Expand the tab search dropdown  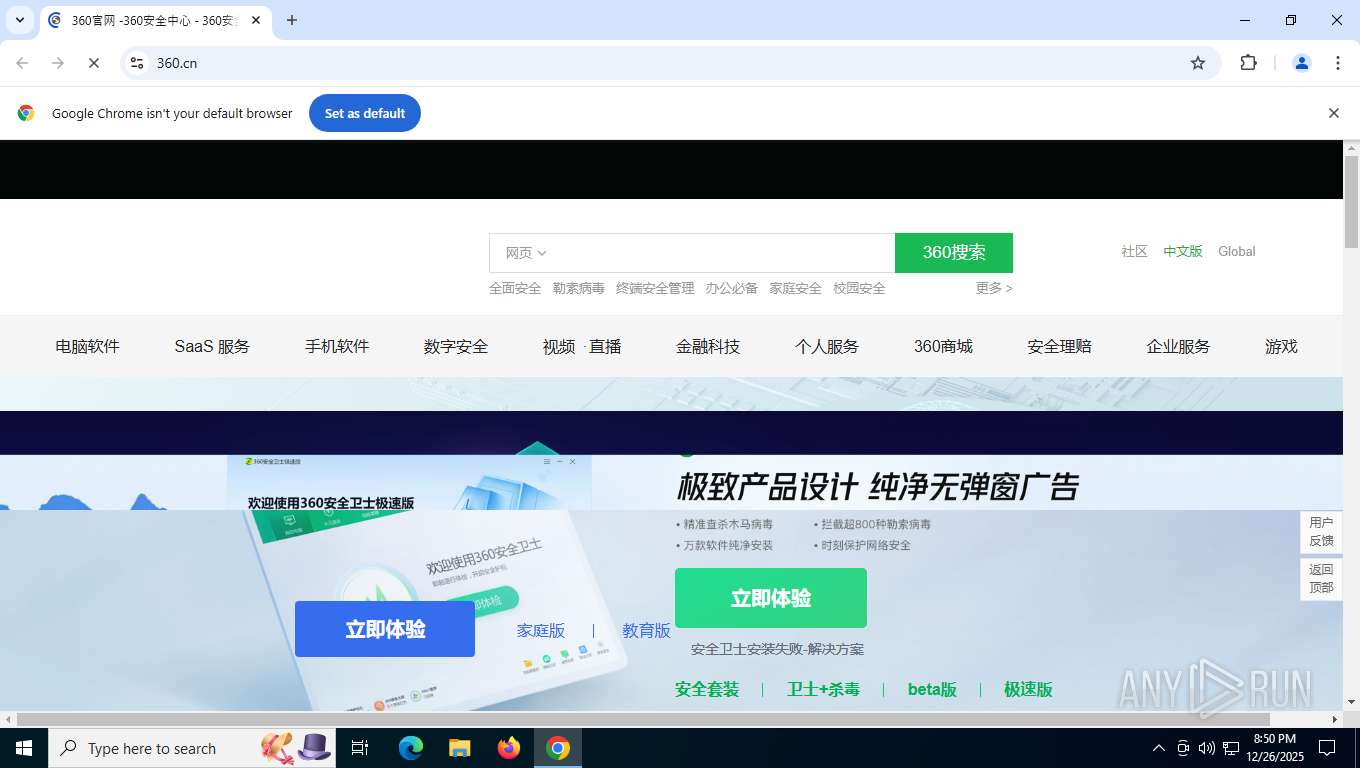[x=19, y=20]
